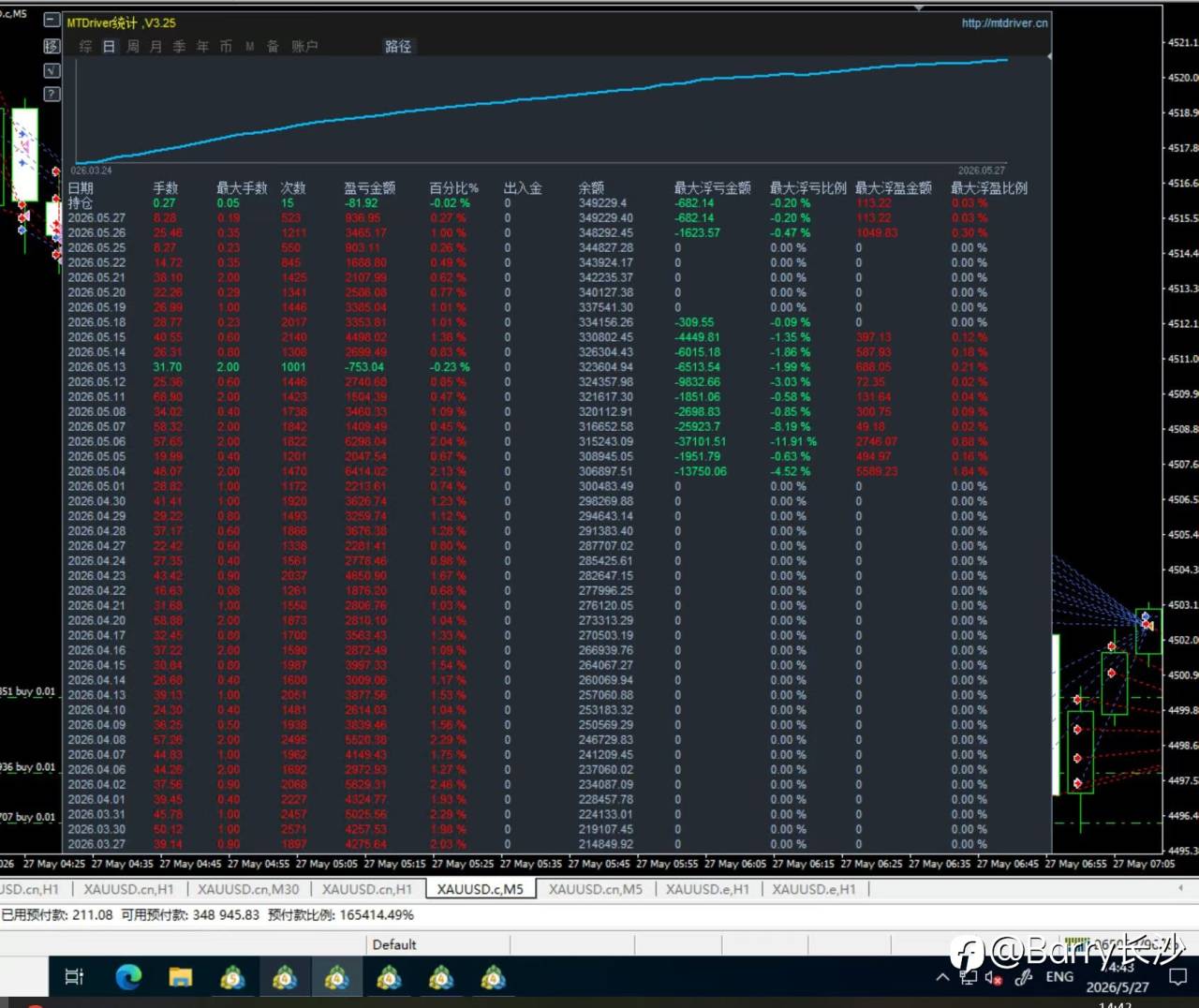Click the Default profile status bar field
Viewport: 1199px width, 1008px height.
393,944
